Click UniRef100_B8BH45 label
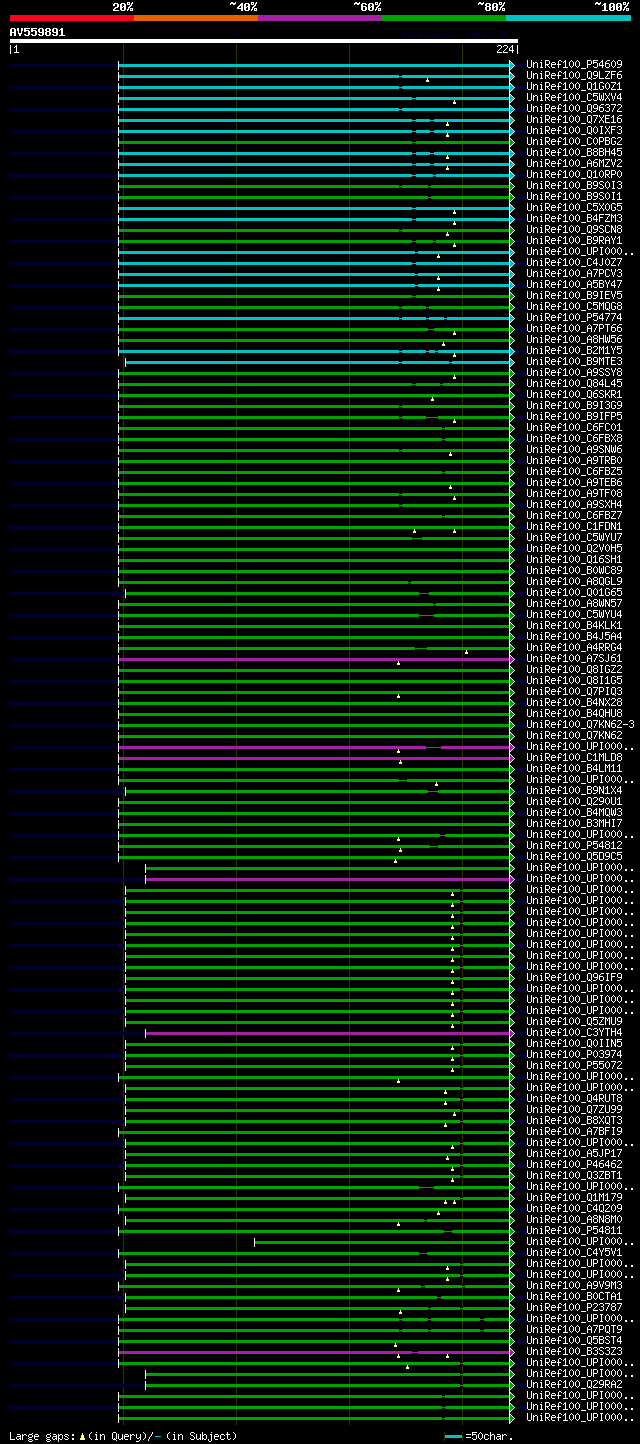This screenshot has width=640, height=1444. (574, 153)
